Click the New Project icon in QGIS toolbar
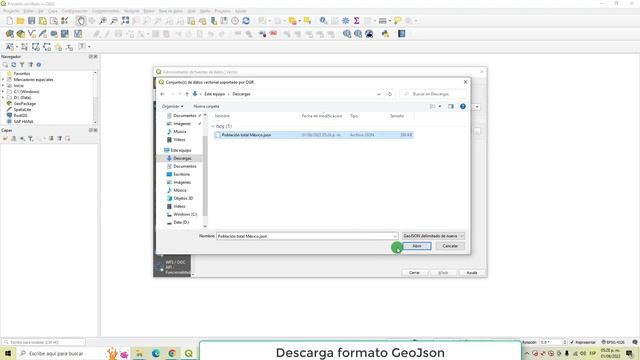Screen dimensions: 640x360 click(9, 21)
